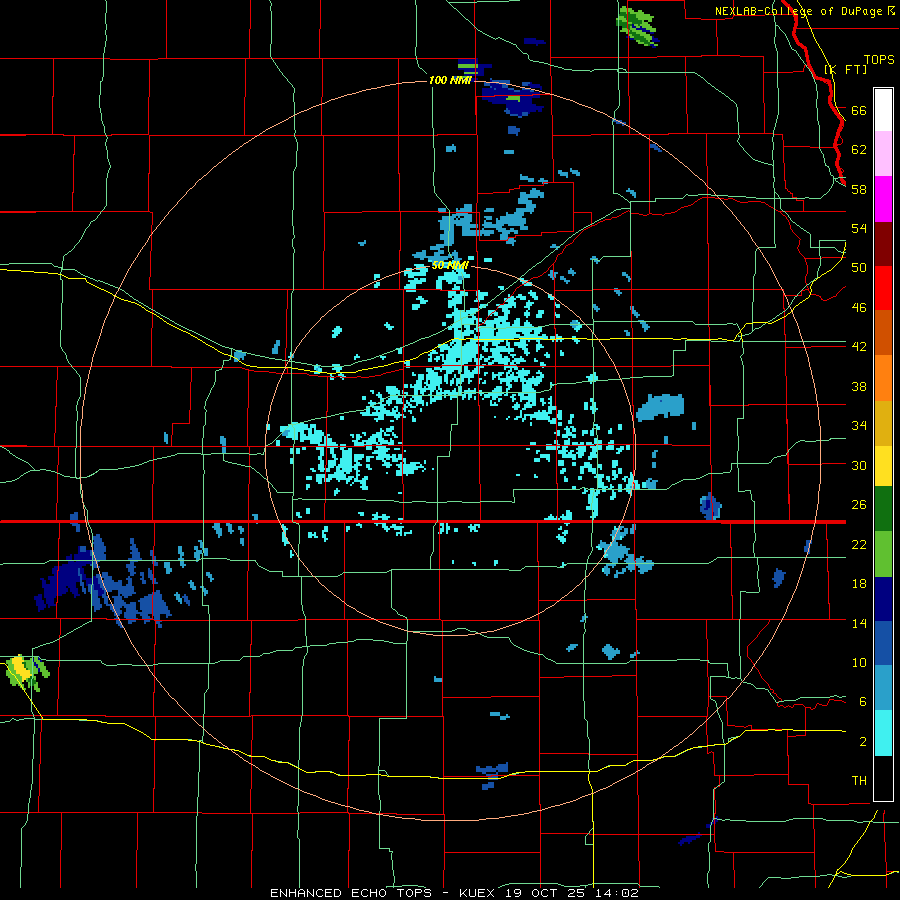
Task: Click the 26 legend value
Action: click(x=859, y=505)
